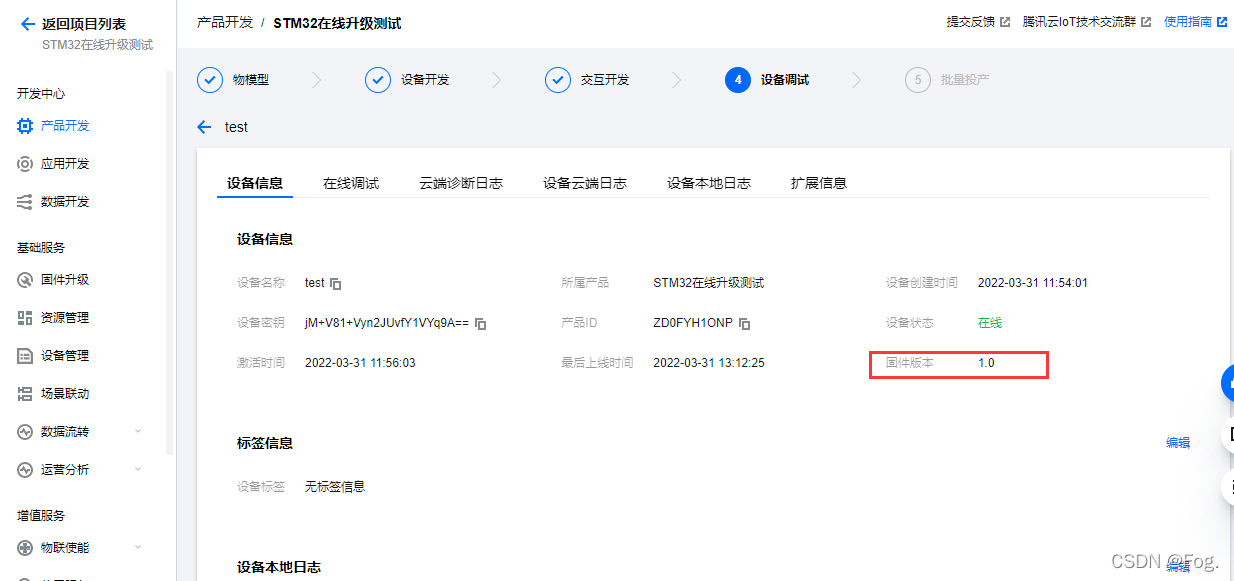Select step 4 设备调试
Viewport: 1234px width, 581px height.
click(x=767, y=80)
